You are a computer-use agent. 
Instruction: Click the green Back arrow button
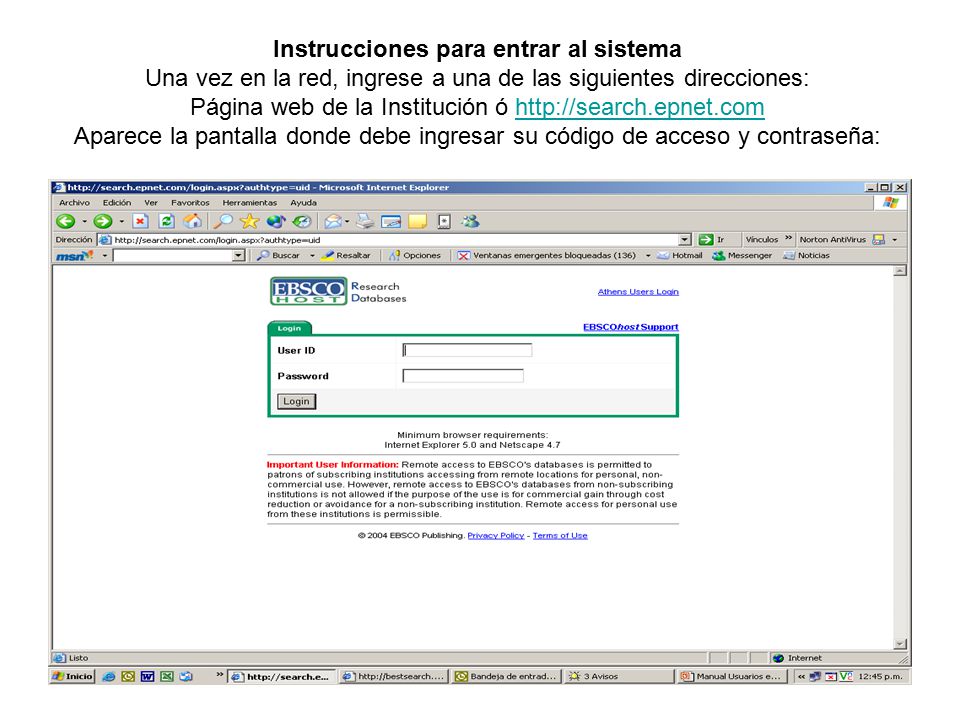point(66,221)
